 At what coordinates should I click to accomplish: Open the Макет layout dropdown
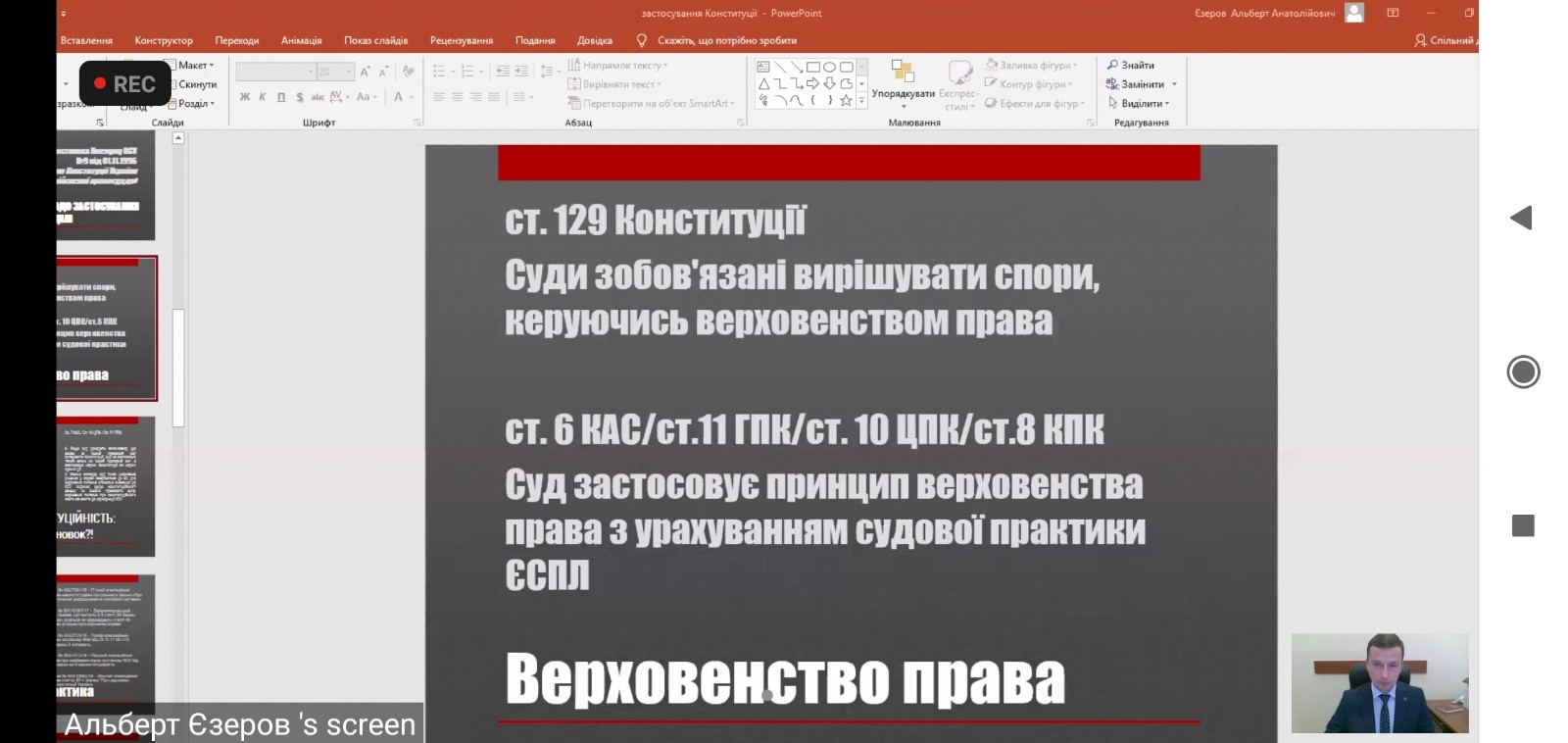195,66
